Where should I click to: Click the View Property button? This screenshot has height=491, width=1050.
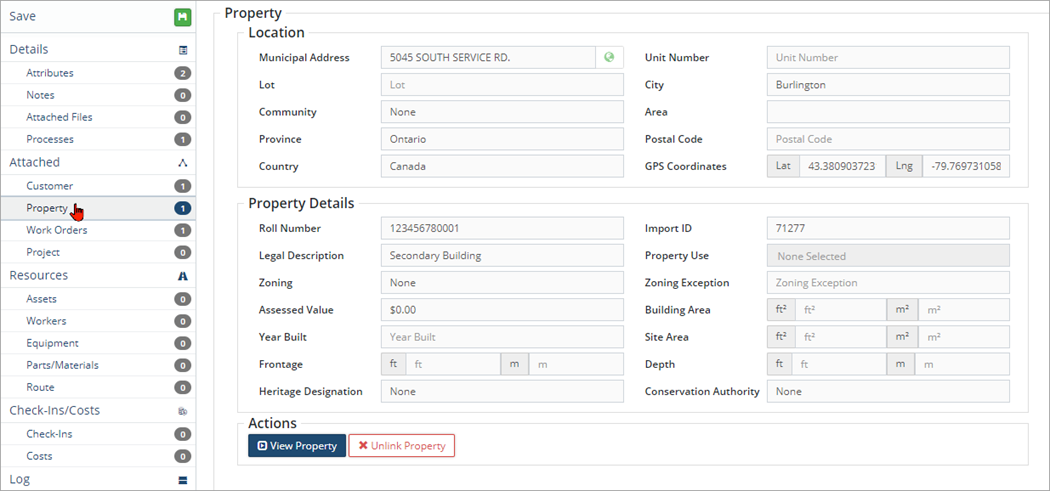pos(297,445)
